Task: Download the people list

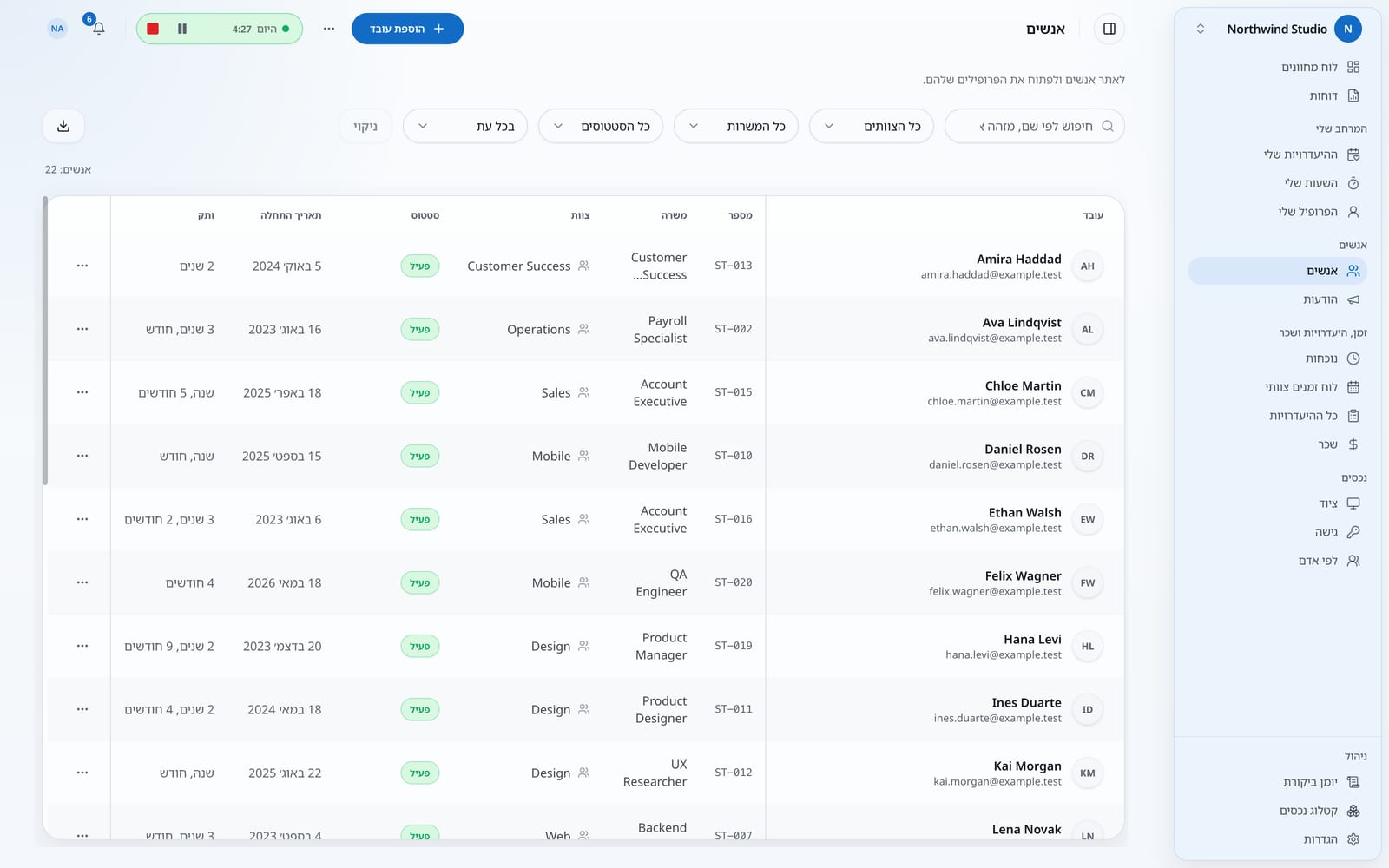Action: (63, 126)
